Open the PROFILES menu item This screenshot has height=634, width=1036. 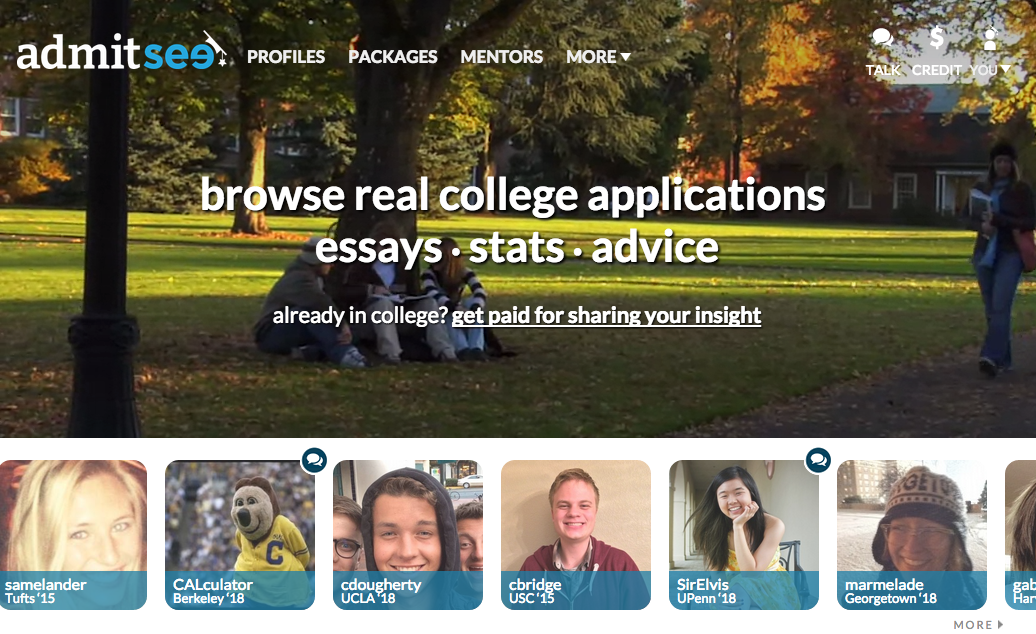click(x=285, y=57)
